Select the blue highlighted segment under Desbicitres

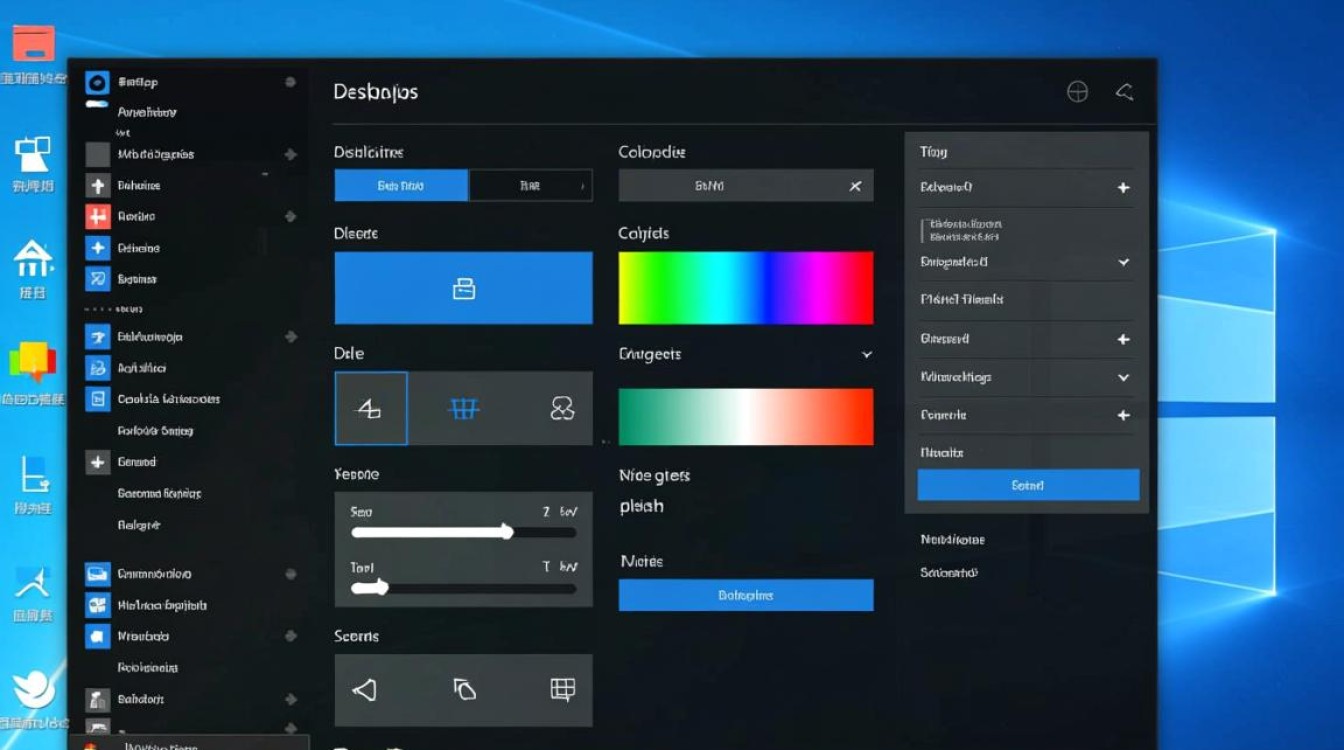400,186
